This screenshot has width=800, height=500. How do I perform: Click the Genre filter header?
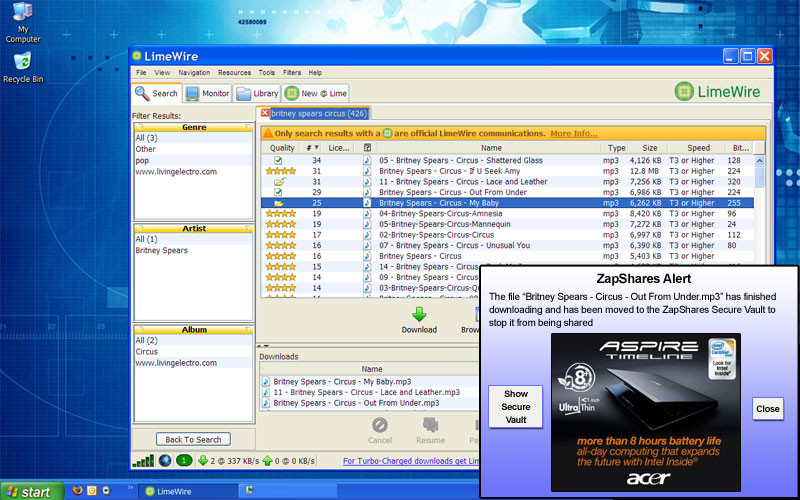(x=194, y=127)
